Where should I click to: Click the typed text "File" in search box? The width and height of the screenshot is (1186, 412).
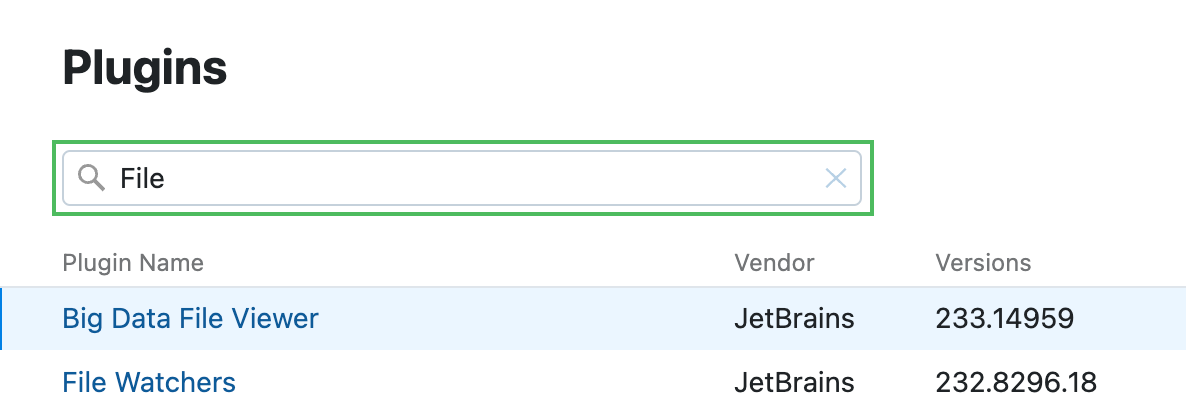pyautogui.click(x=142, y=179)
